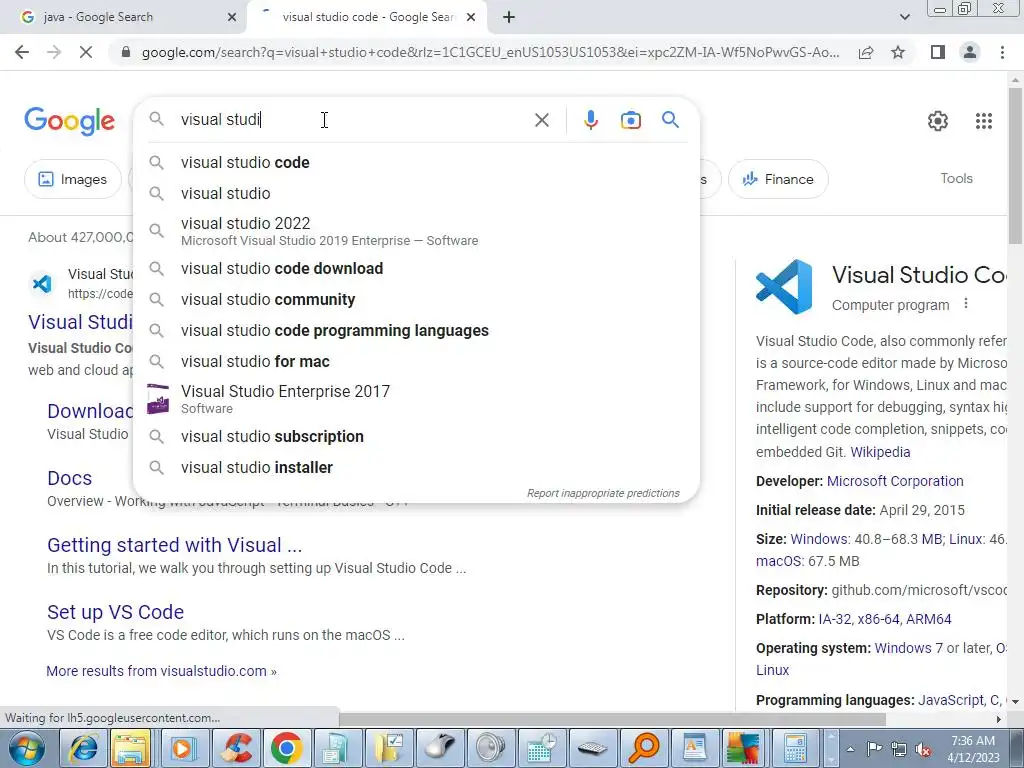Open JavaScript programming language link
Screen dimensions: 1024x768
tap(952, 700)
